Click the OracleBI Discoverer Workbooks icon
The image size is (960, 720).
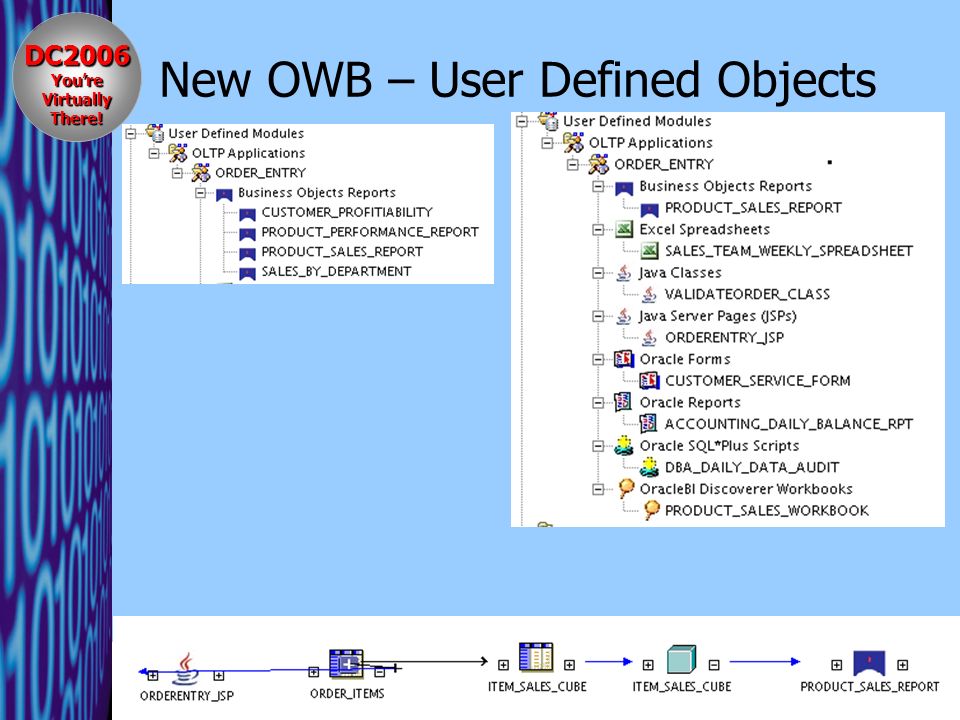tap(626, 488)
